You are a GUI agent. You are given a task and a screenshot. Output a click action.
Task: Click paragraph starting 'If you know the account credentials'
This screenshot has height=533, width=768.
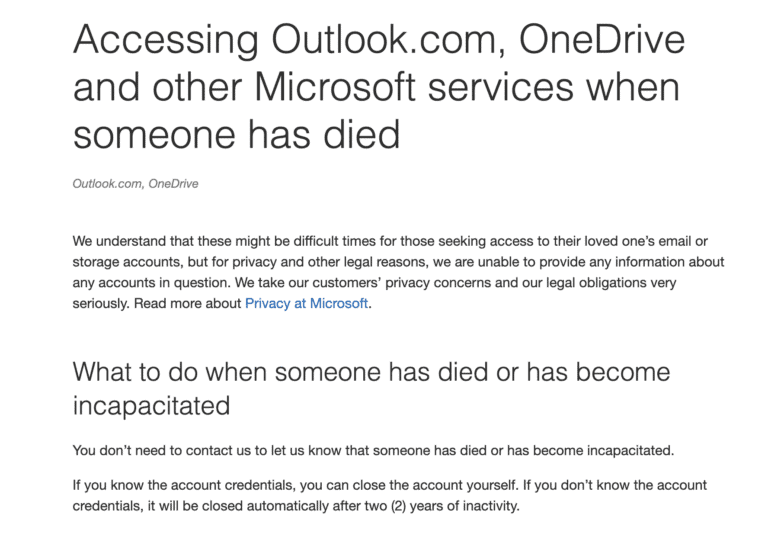(389, 495)
